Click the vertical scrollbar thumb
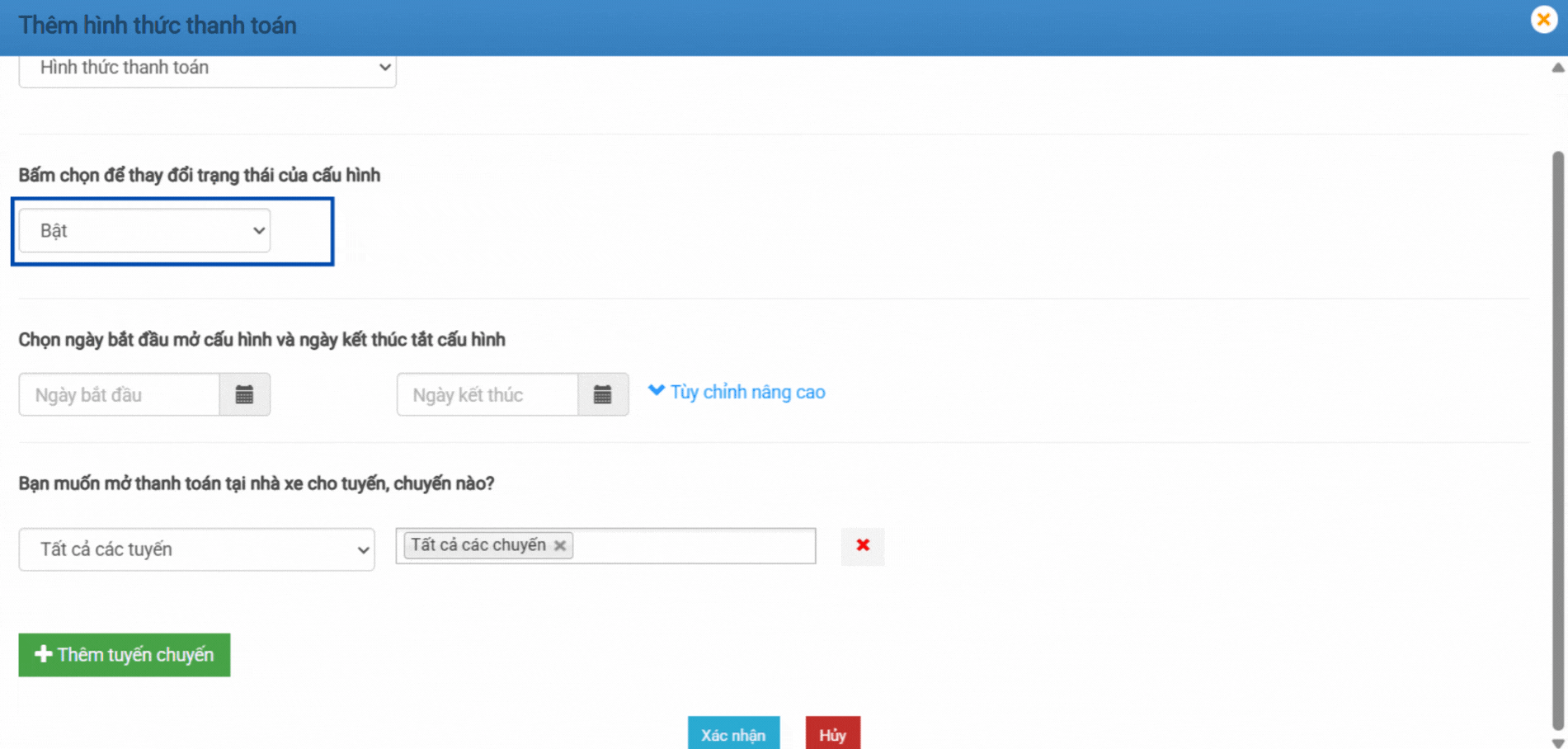The image size is (1568, 749). tap(1558, 437)
